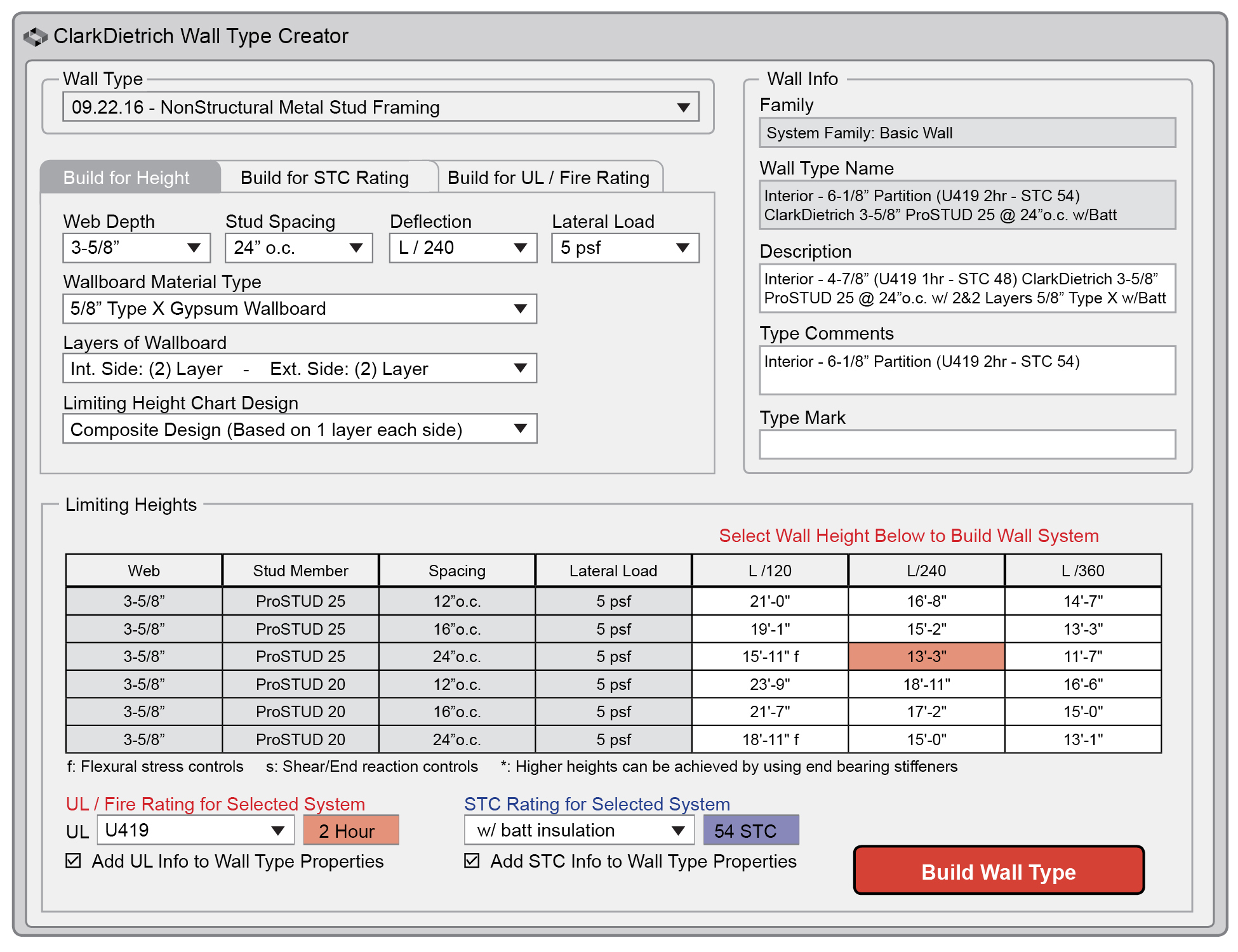Click the Description text field
The width and height of the screenshot is (1238, 952).
coord(968,288)
